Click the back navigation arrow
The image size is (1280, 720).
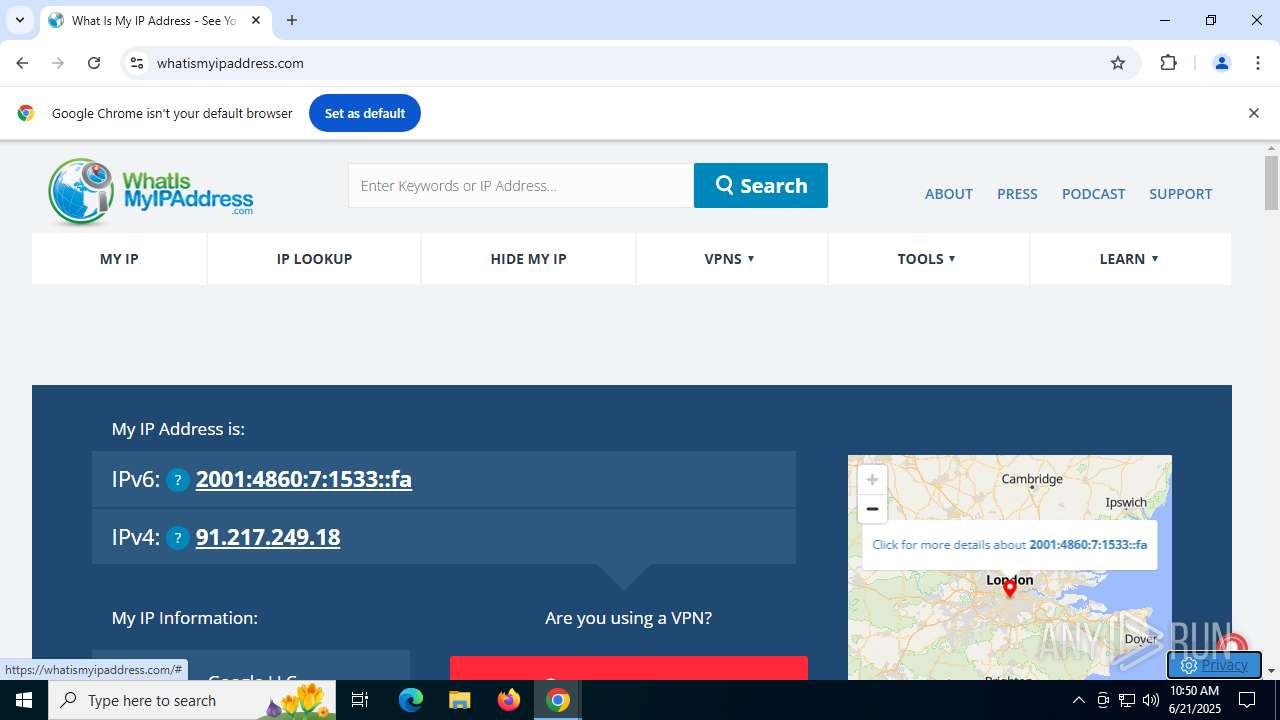coord(22,63)
